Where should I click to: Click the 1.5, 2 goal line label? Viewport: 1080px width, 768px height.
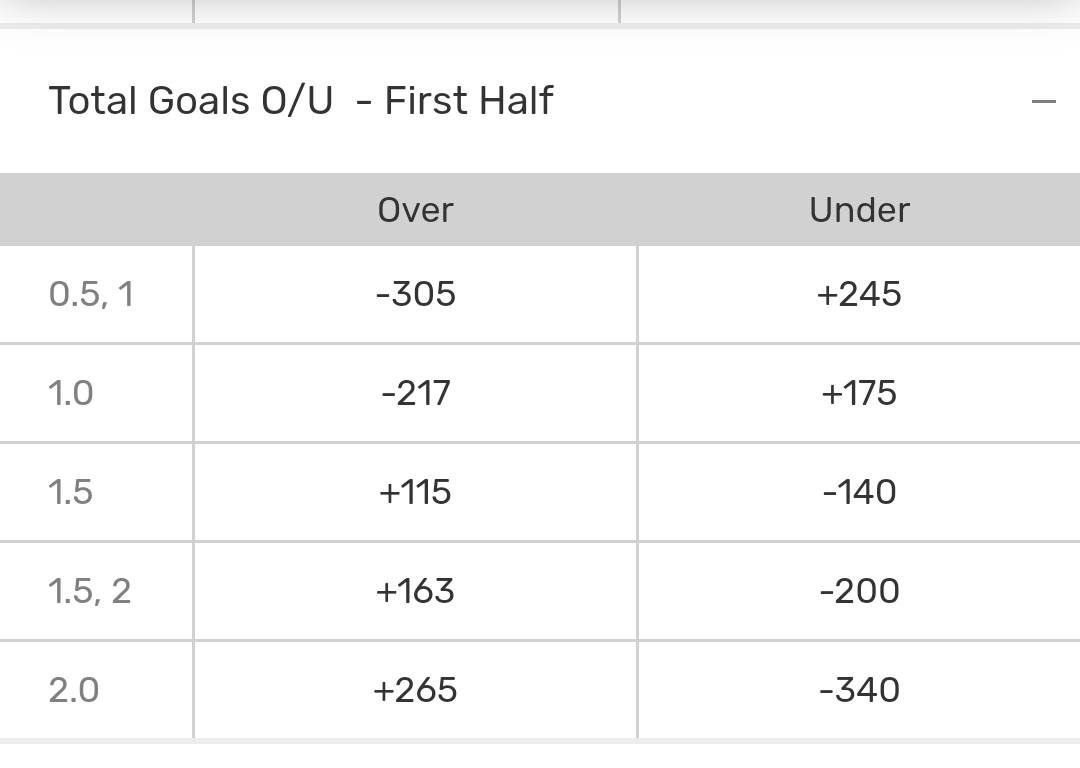point(90,591)
